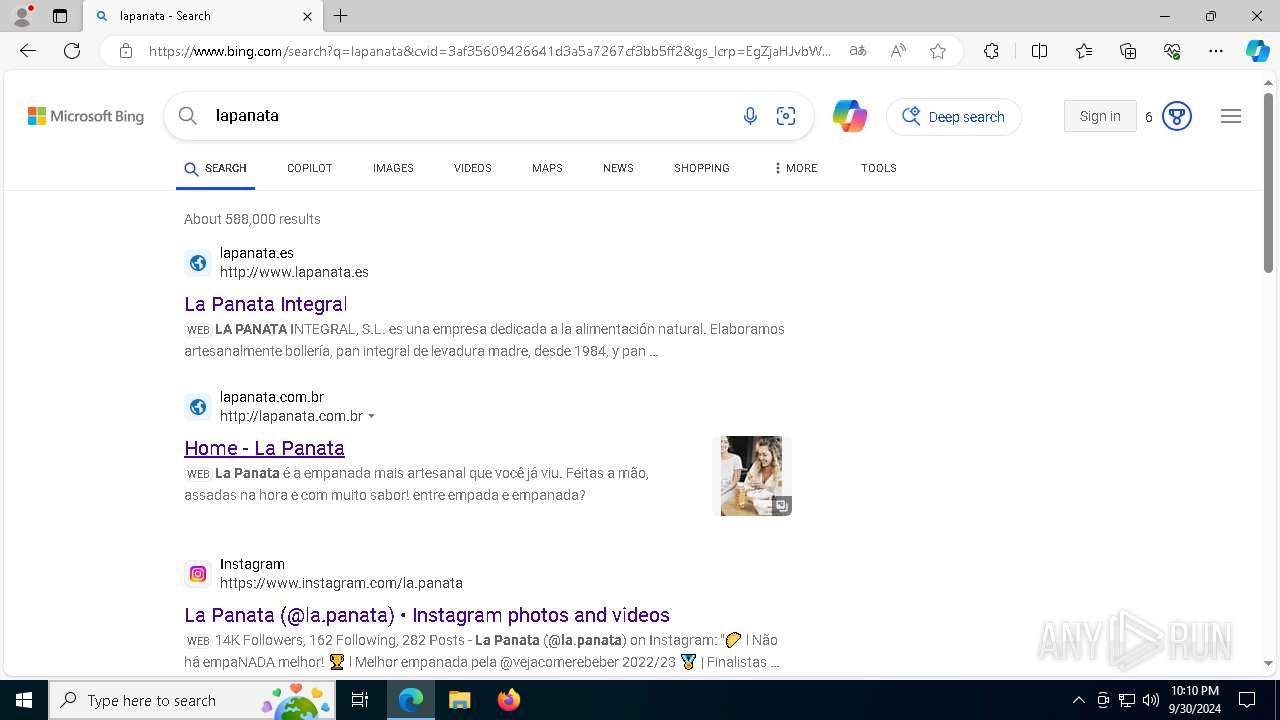The height and width of the screenshot is (720, 1280).
Task: Click the lapanata.com.br globe favicon
Action: pos(198,407)
